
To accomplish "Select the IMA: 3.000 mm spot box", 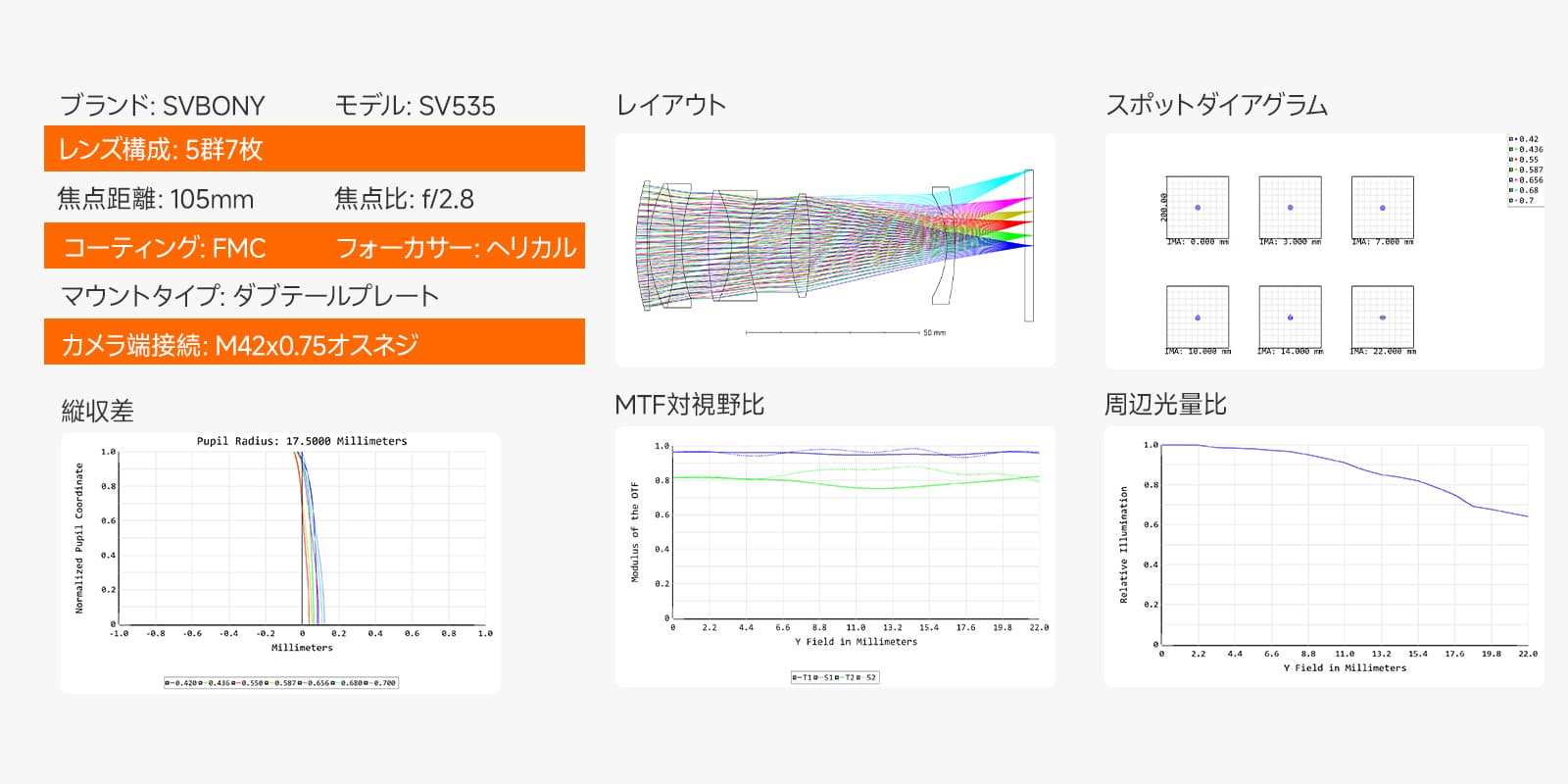I will pos(1290,208).
